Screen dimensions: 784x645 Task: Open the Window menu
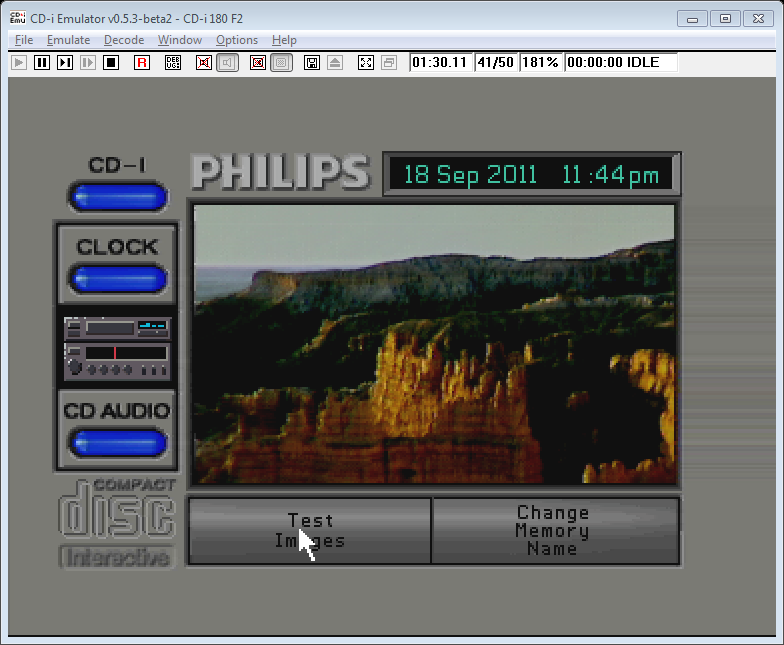coord(180,40)
